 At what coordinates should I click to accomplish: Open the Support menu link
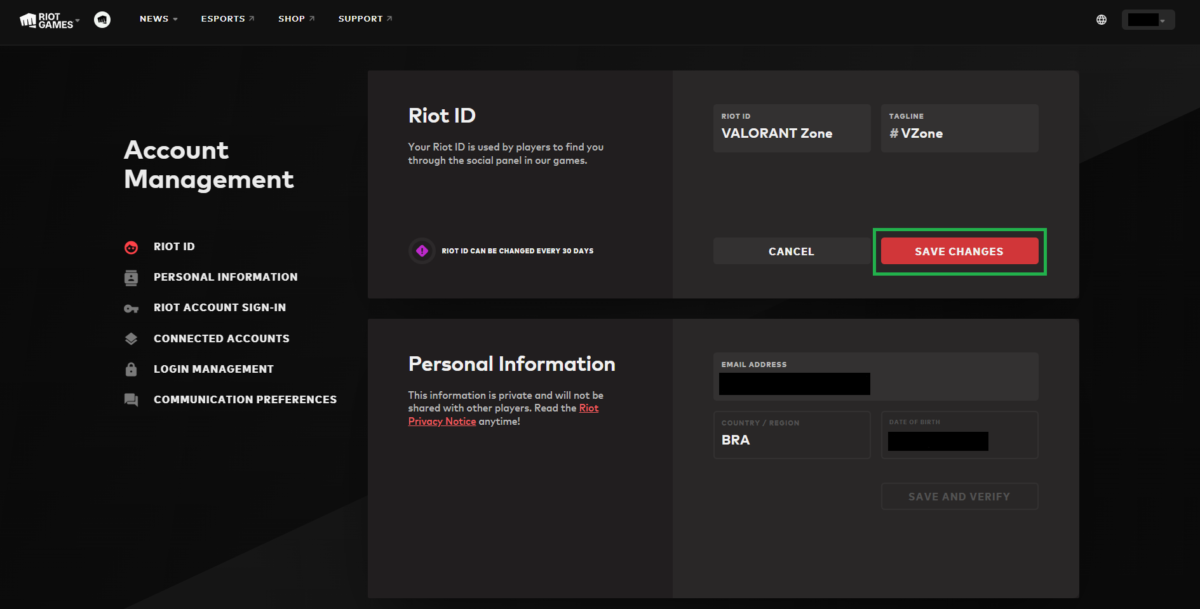coord(365,19)
